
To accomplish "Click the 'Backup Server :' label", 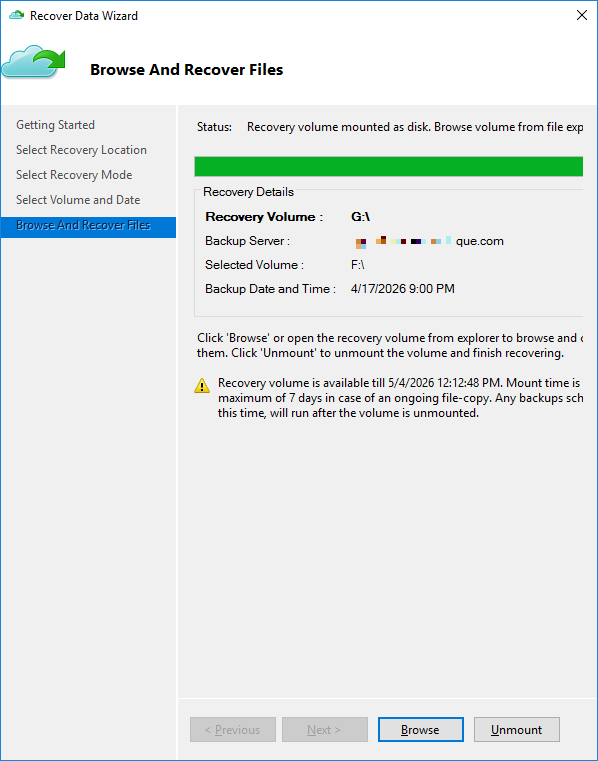I will click(248, 241).
